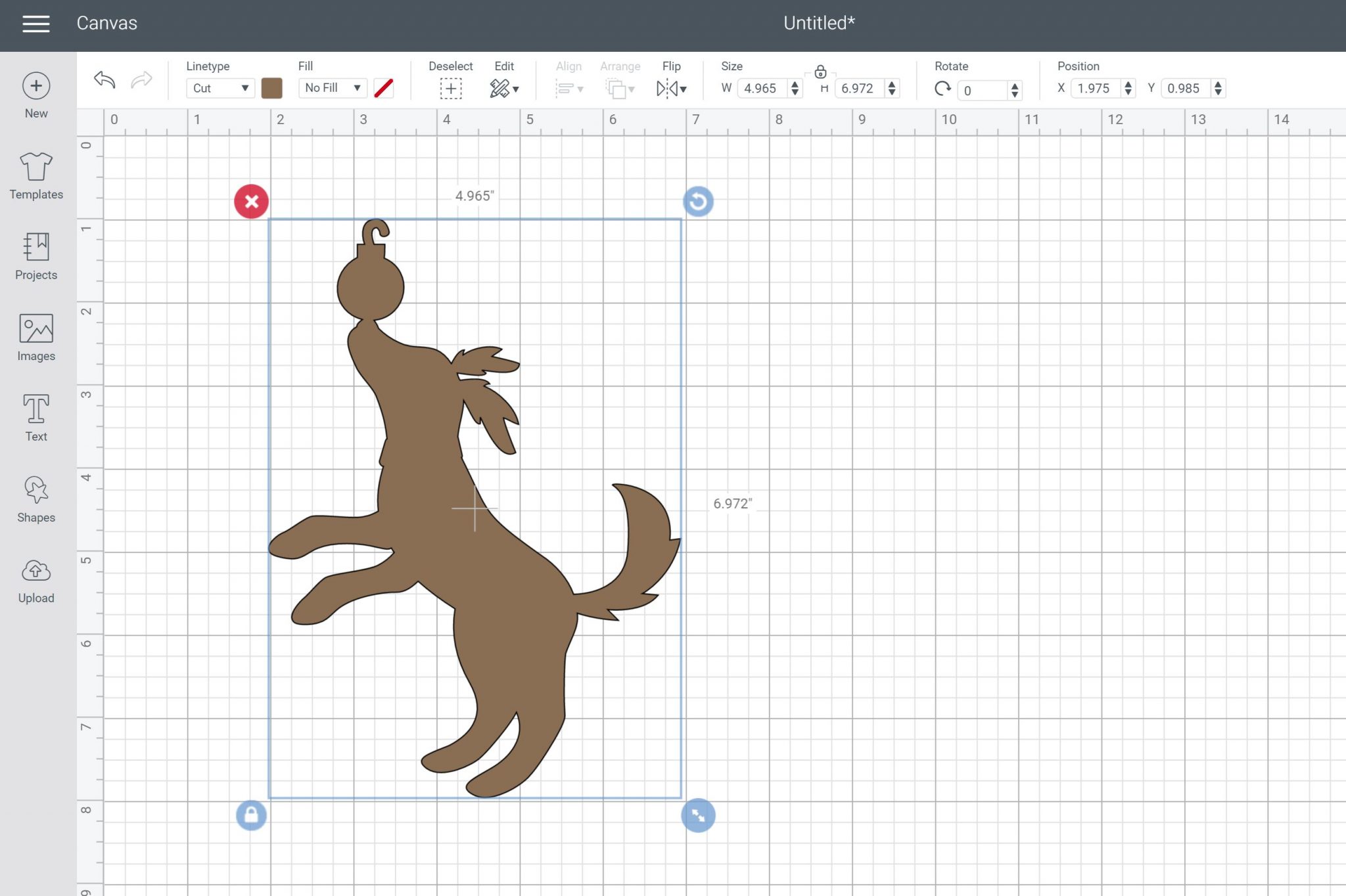Click the lock aspect ratio icon

click(x=819, y=73)
